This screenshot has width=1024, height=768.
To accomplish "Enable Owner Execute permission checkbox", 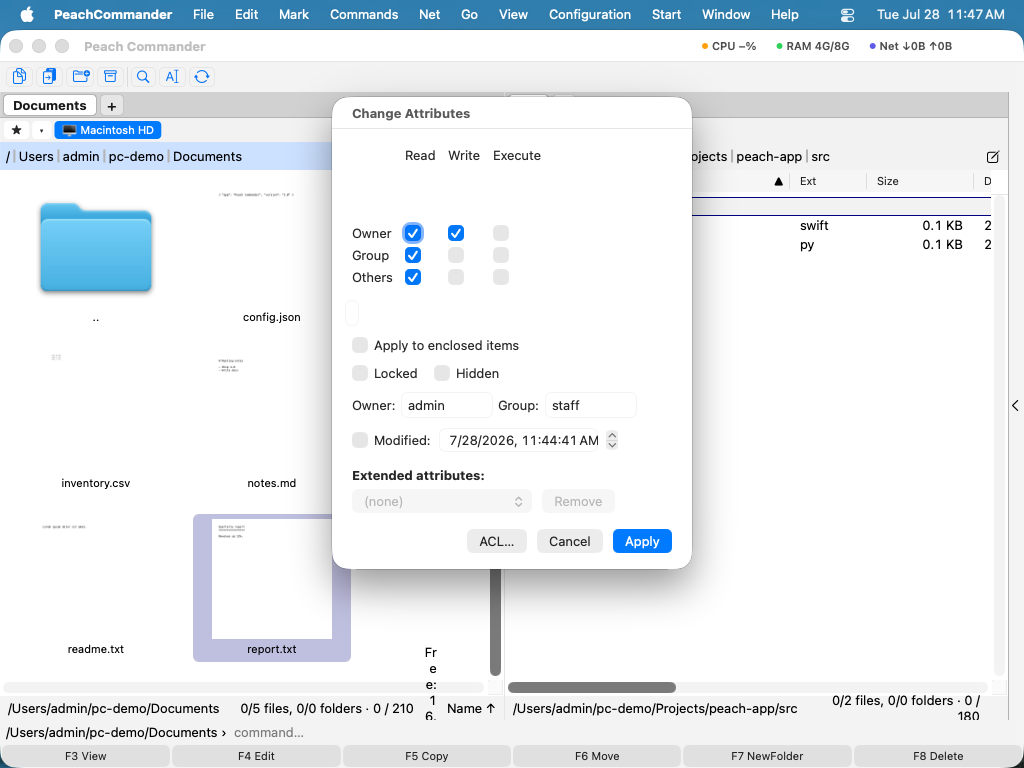I will 501,233.
